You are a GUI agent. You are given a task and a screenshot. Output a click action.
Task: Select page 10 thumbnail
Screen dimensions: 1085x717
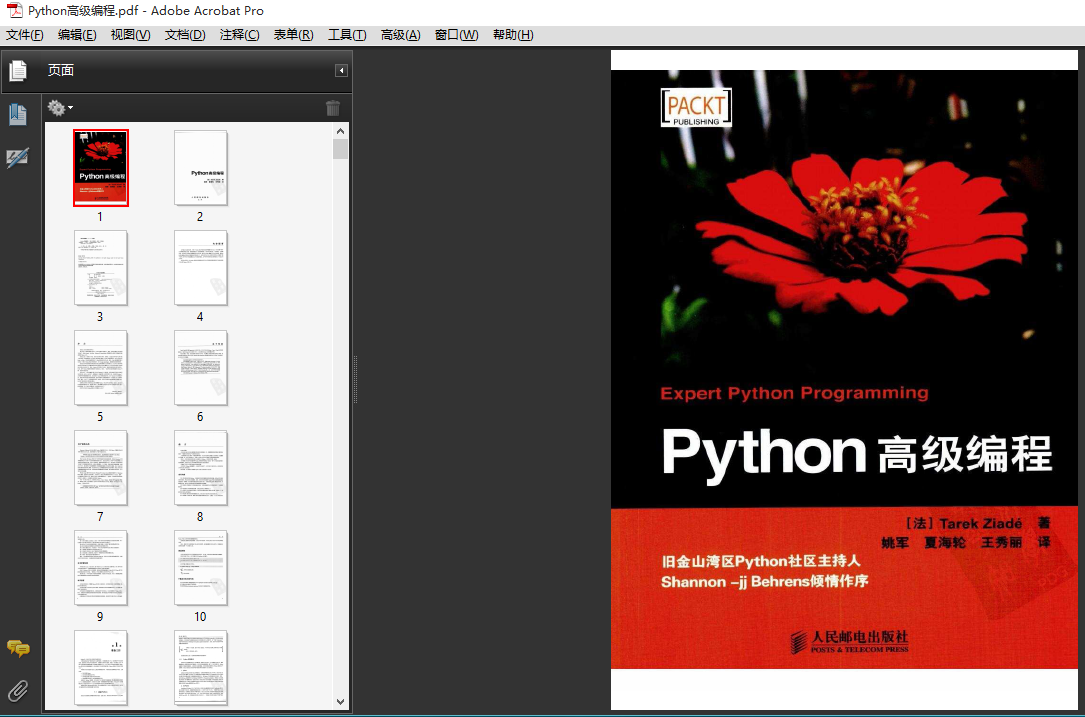[201, 568]
